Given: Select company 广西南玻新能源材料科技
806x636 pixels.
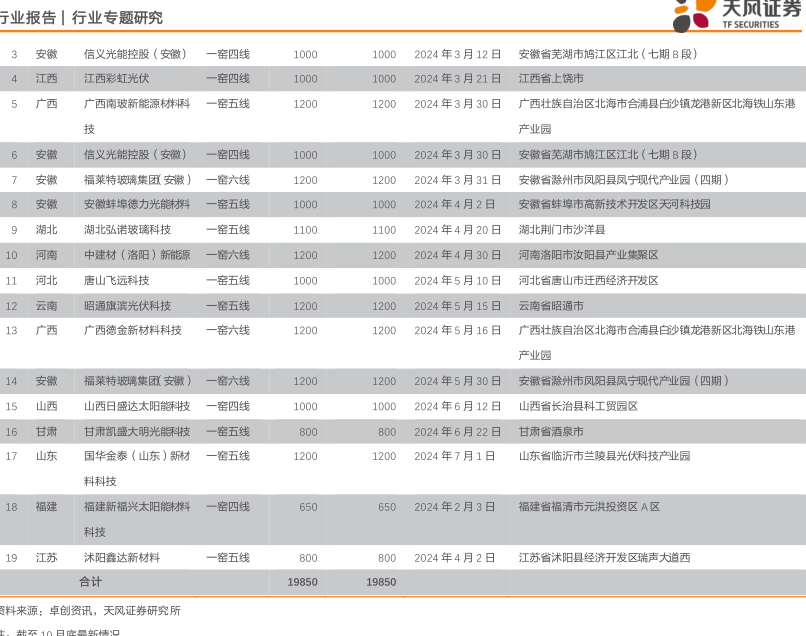Looking at the screenshot, I should [137, 116].
